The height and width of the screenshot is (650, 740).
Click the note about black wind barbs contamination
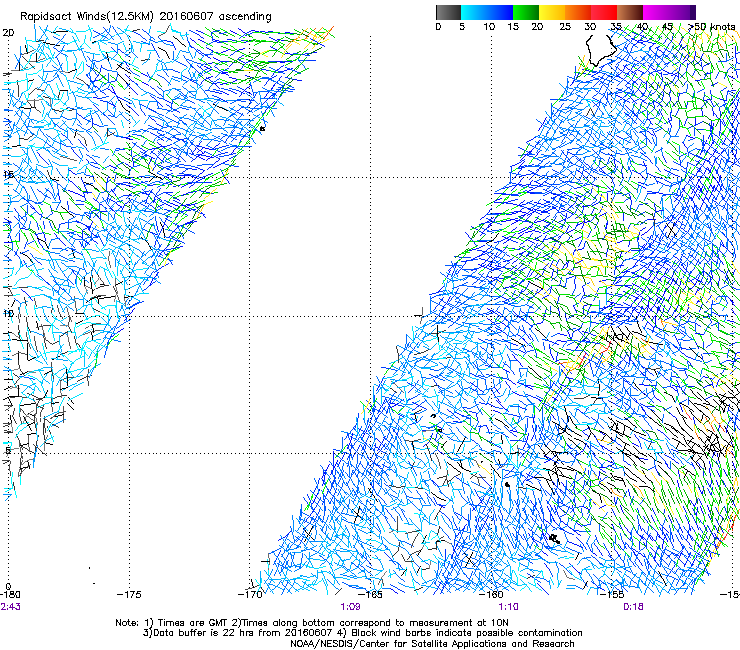click(459, 633)
